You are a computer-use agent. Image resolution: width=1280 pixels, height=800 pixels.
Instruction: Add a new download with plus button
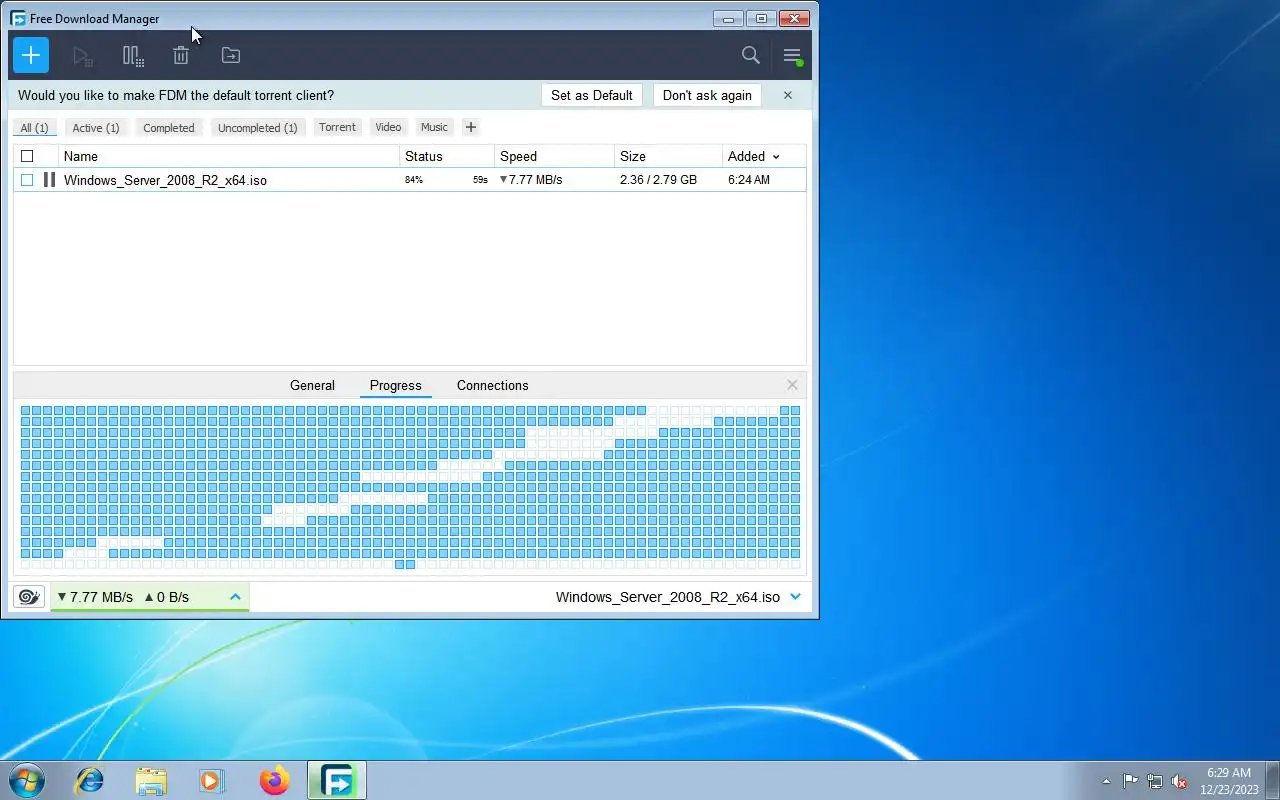pyautogui.click(x=31, y=55)
